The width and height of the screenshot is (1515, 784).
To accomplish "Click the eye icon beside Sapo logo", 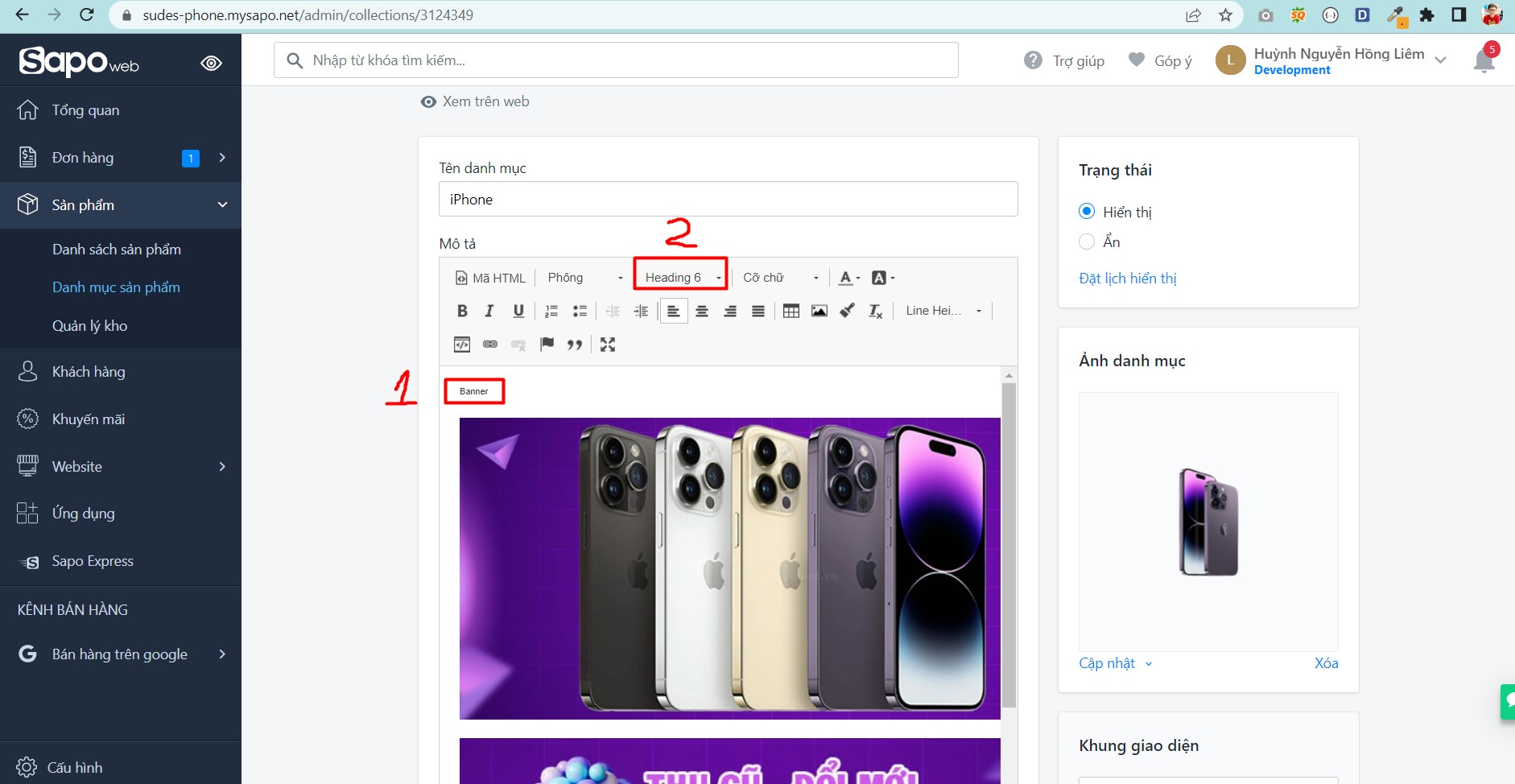I will [211, 63].
